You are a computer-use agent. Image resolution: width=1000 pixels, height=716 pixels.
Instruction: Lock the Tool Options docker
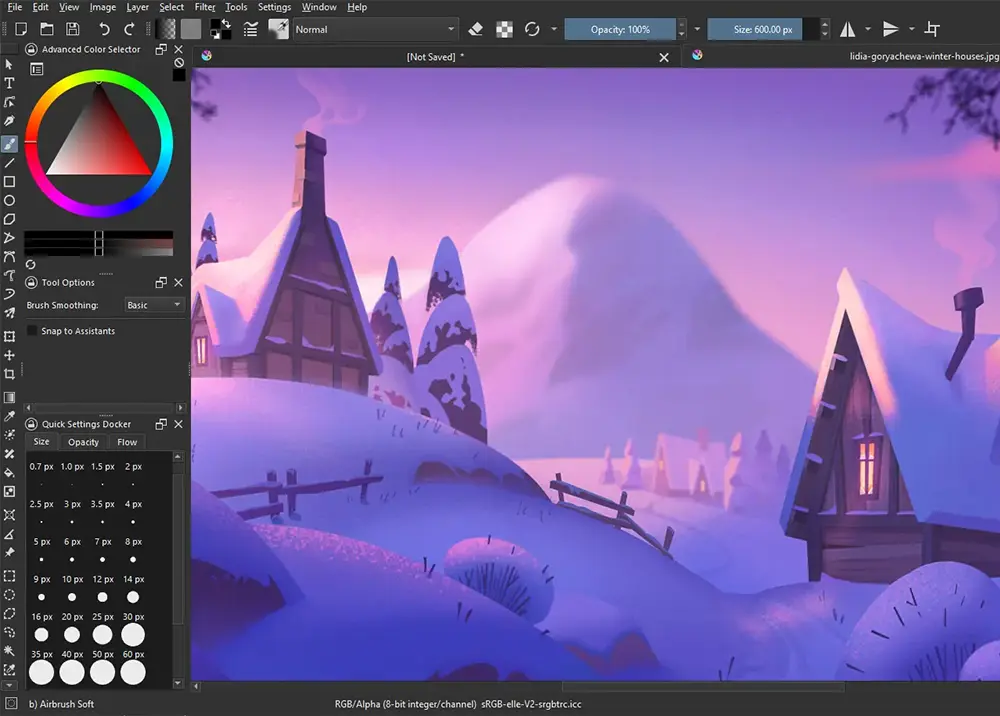coord(31,282)
